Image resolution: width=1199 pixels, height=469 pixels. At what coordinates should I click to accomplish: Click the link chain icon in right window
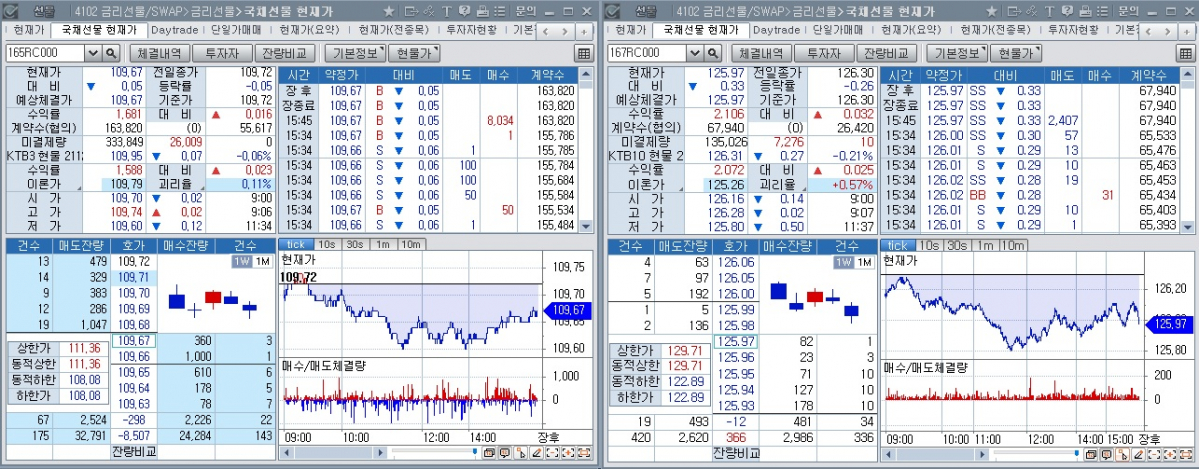point(1032,11)
